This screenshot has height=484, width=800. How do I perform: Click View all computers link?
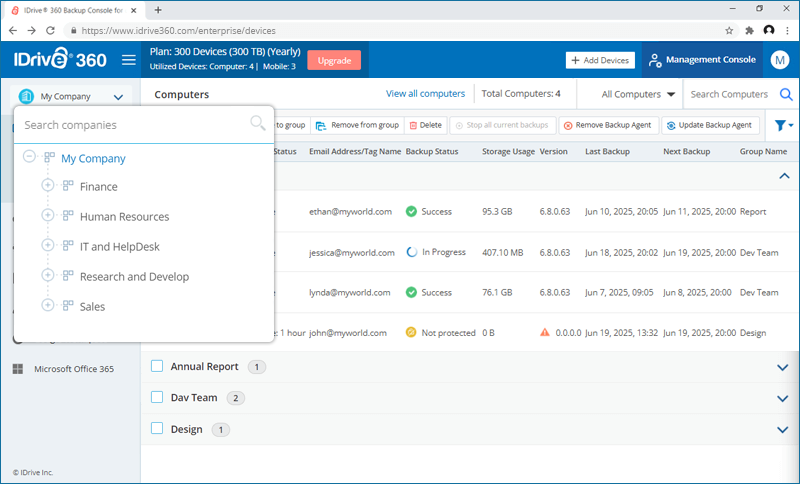(x=426, y=94)
